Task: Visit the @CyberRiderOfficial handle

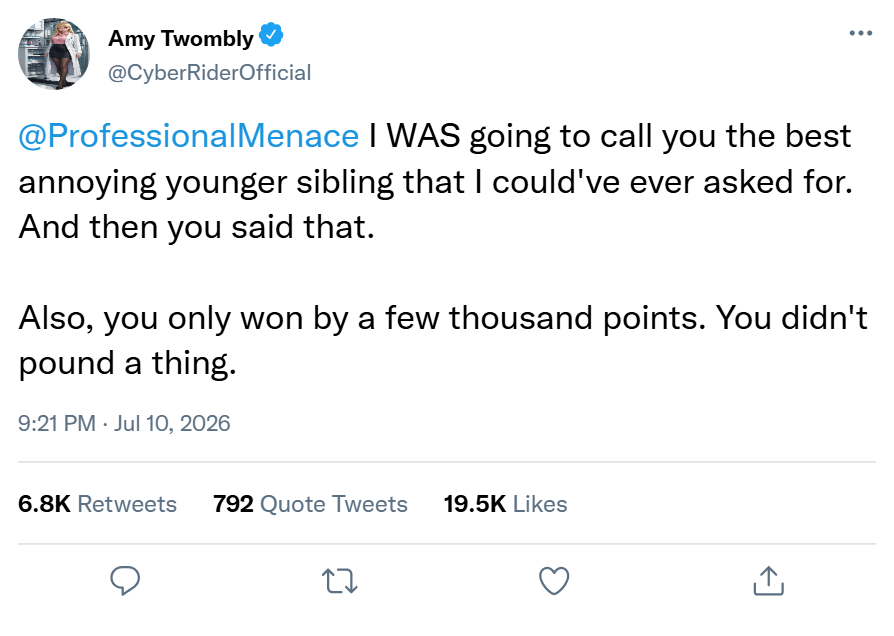Action: (x=209, y=73)
